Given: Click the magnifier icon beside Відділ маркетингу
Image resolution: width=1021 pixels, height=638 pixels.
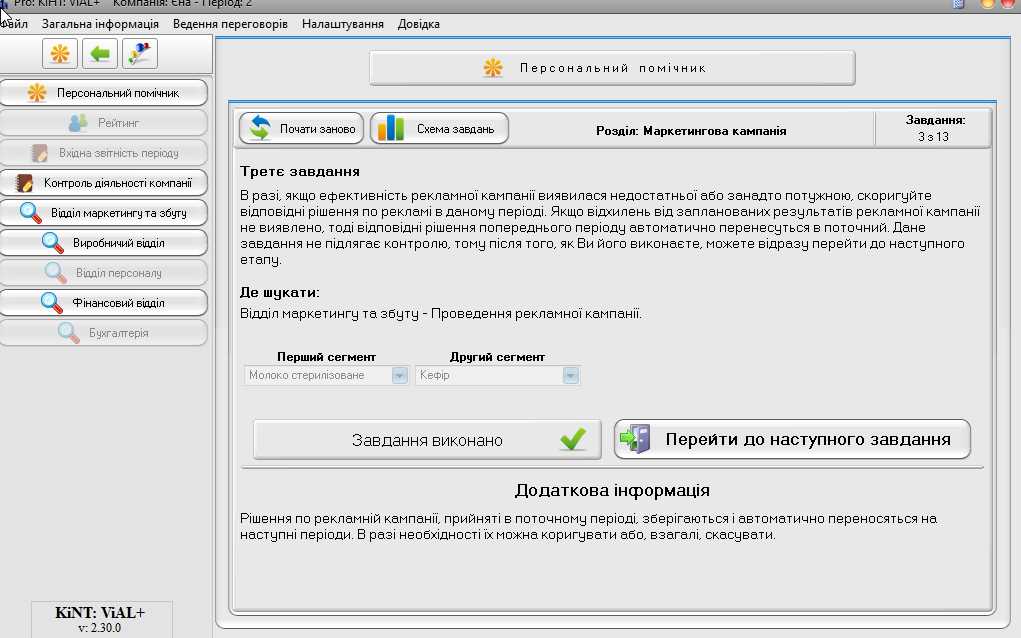Looking at the screenshot, I should [31, 213].
